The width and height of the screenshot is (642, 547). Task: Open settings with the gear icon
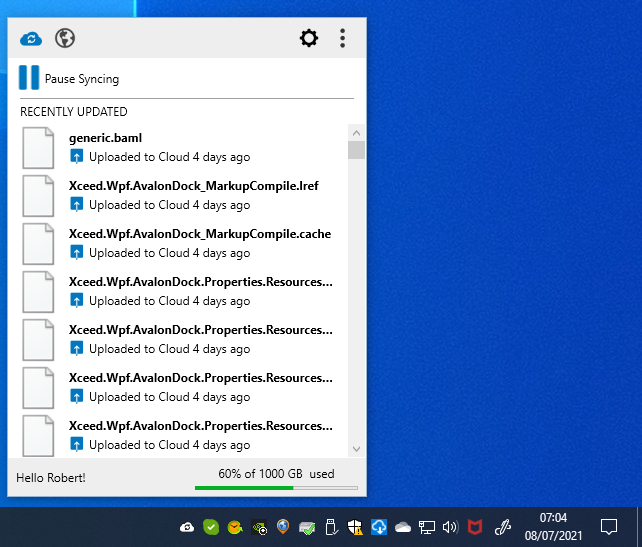coord(309,39)
